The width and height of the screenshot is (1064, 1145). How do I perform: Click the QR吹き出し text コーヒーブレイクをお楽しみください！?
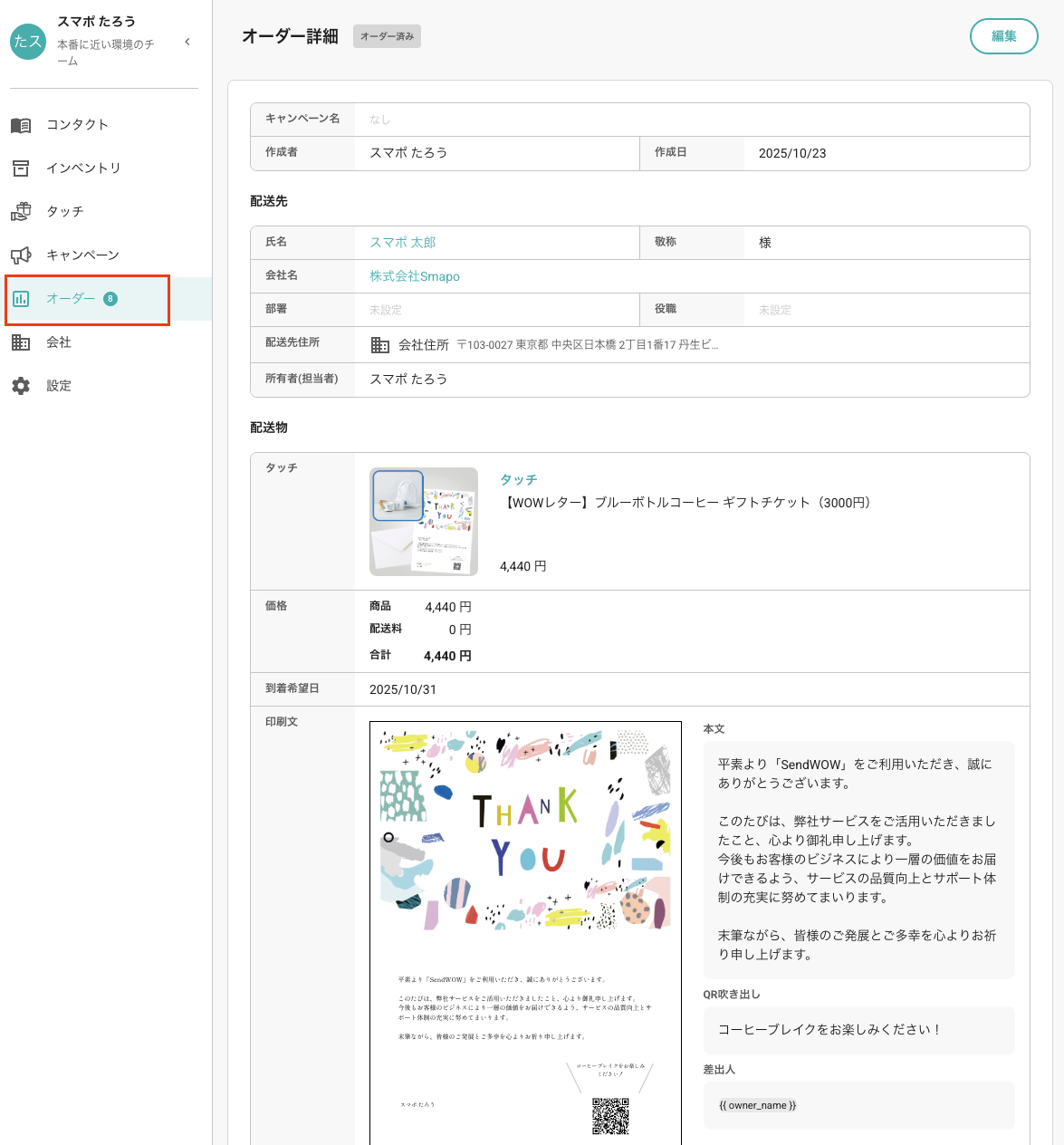829,1030
